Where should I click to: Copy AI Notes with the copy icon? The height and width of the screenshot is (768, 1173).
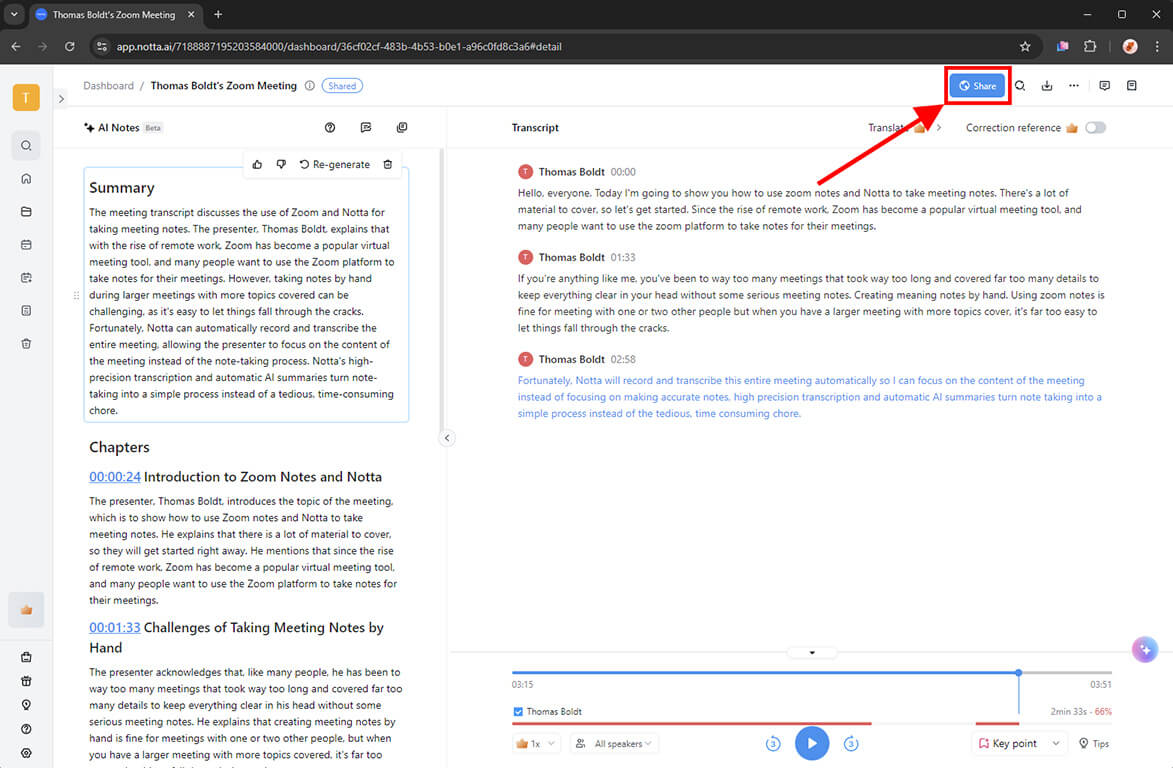coord(402,128)
